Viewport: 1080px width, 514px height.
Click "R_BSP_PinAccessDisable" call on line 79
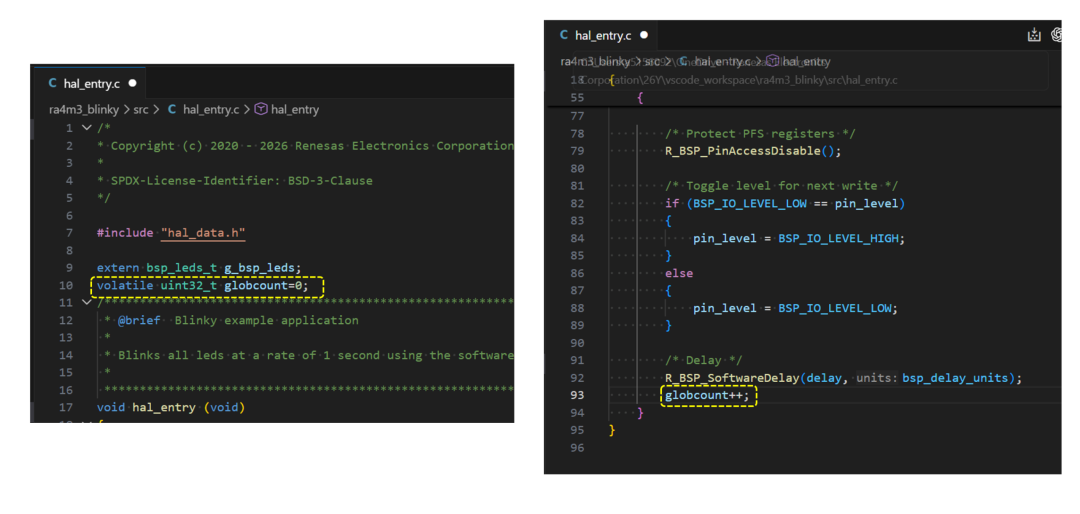click(x=742, y=151)
